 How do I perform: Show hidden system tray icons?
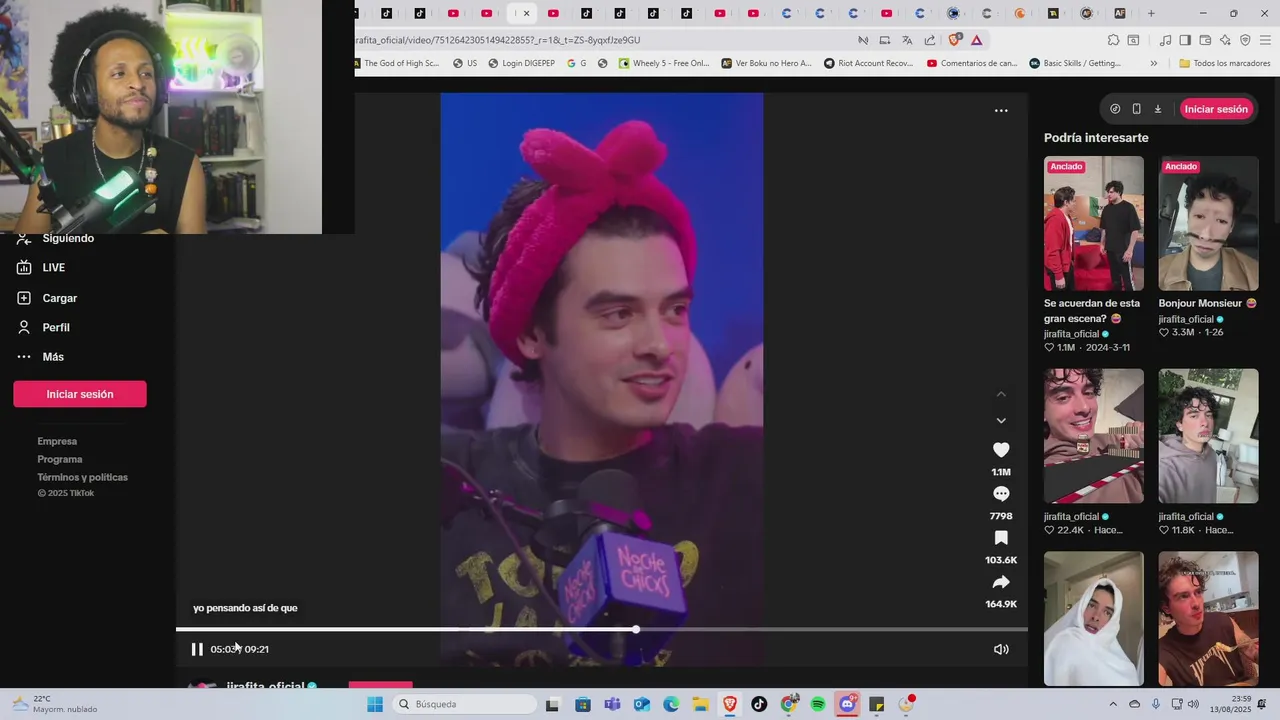point(1113,704)
